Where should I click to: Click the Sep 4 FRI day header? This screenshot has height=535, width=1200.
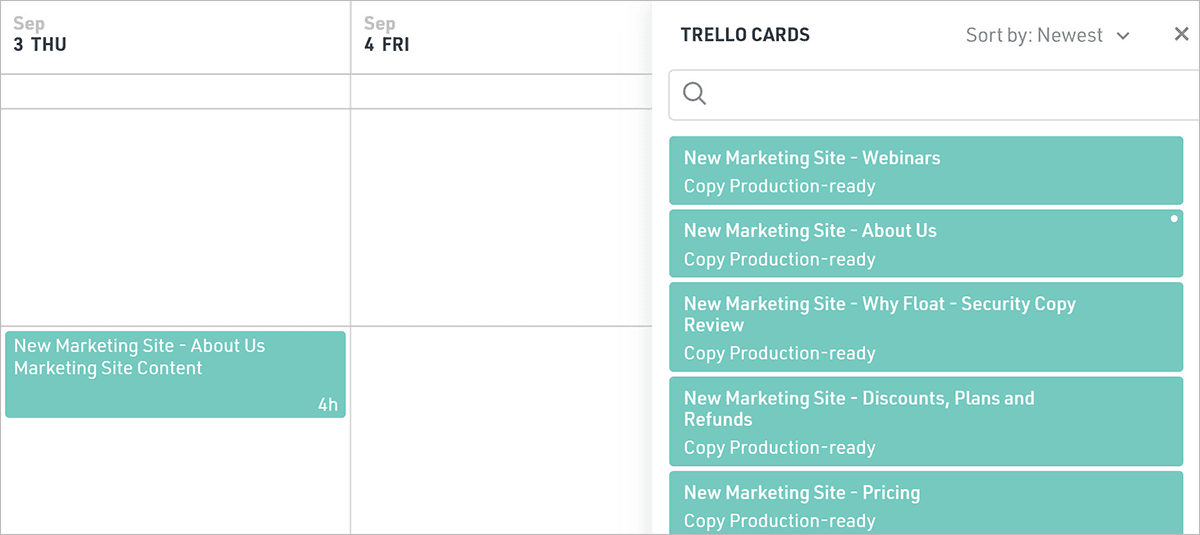pos(500,37)
